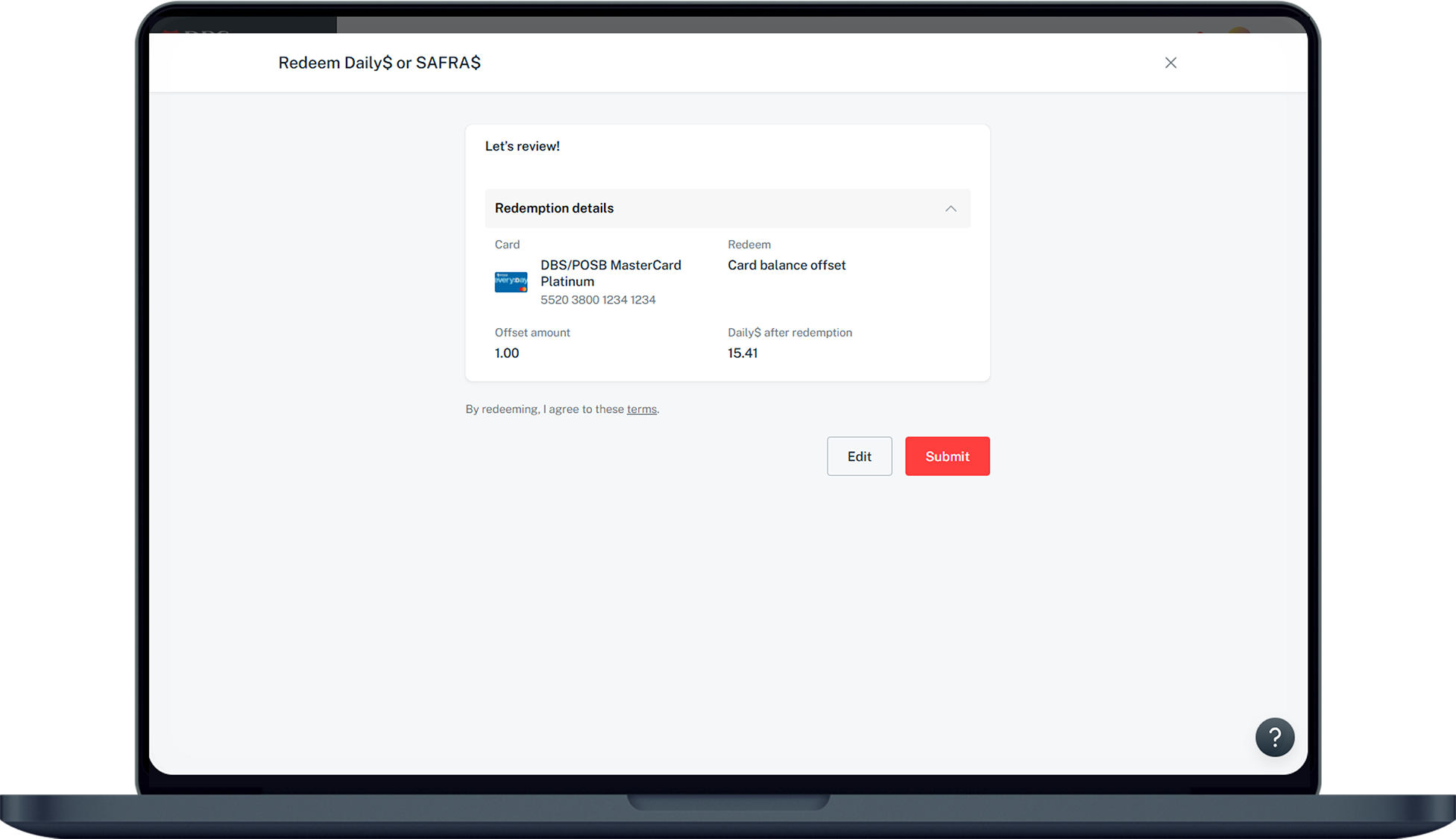
Task: Click the Redemption details section header
Action: 554,209
